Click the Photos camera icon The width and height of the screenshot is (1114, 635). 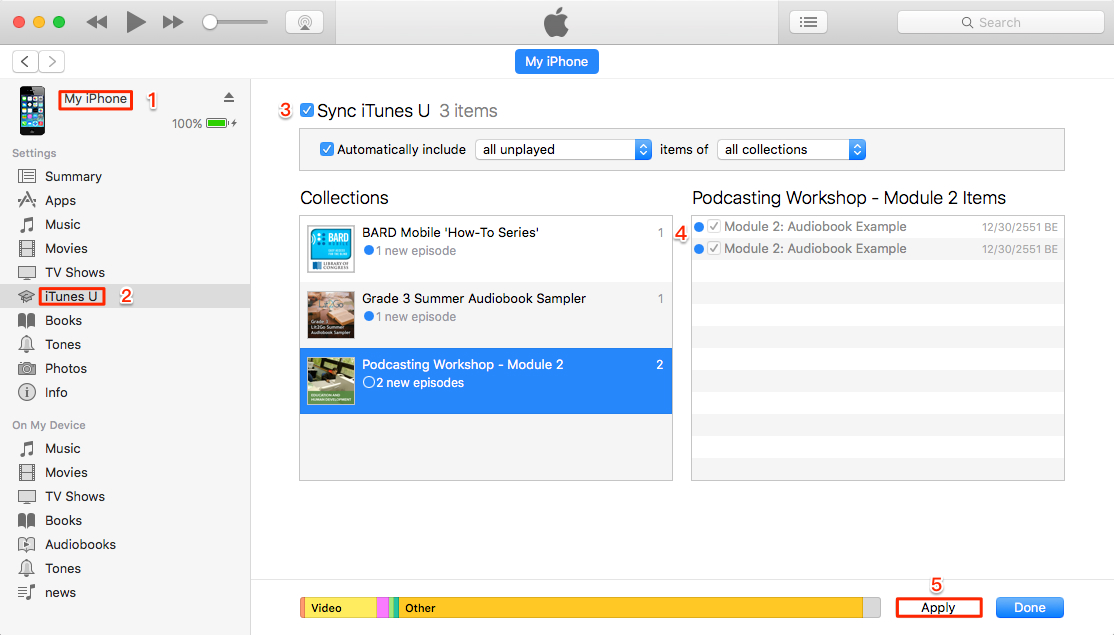(26, 369)
